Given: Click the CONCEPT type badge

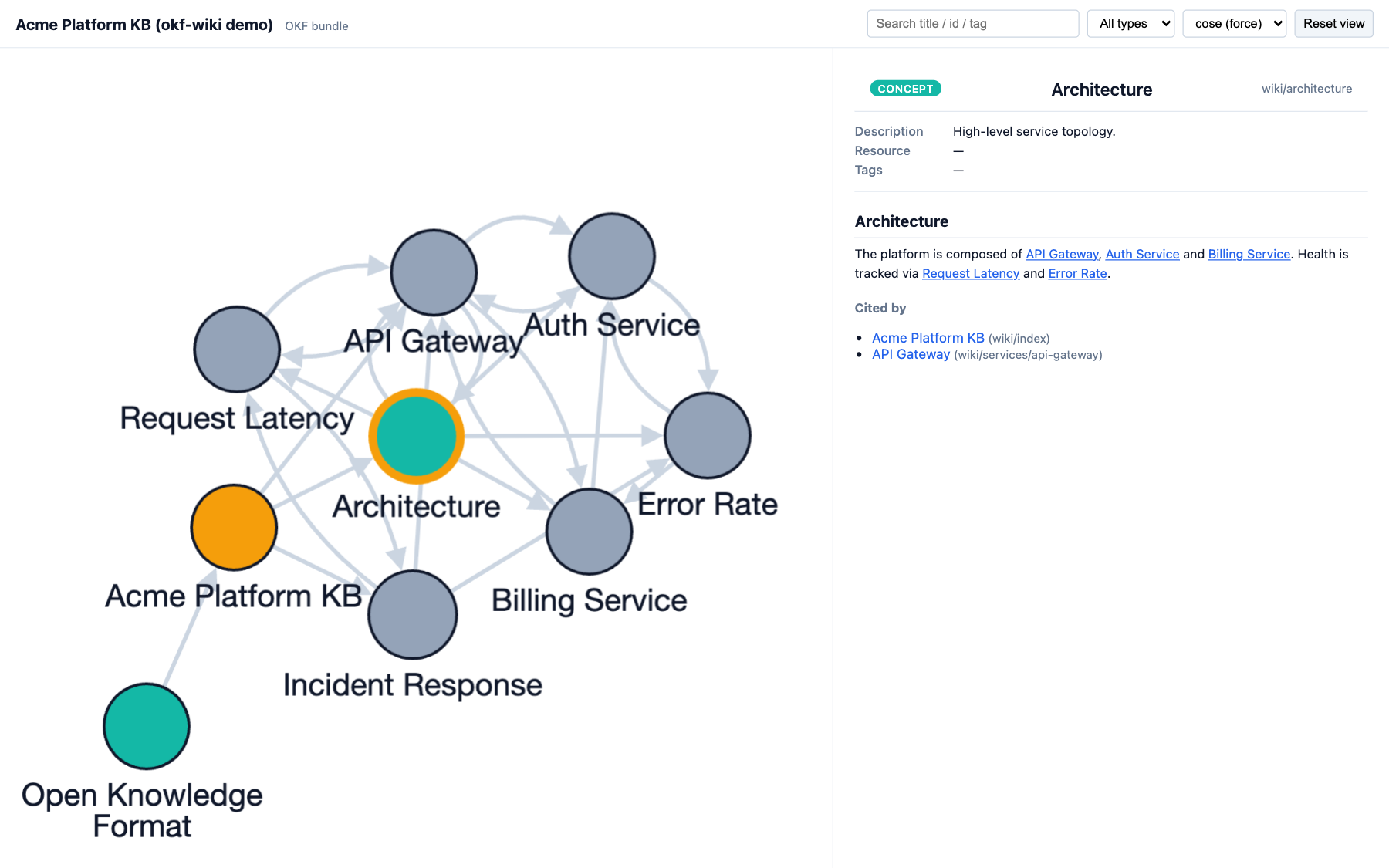Looking at the screenshot, I should [905, 89].
